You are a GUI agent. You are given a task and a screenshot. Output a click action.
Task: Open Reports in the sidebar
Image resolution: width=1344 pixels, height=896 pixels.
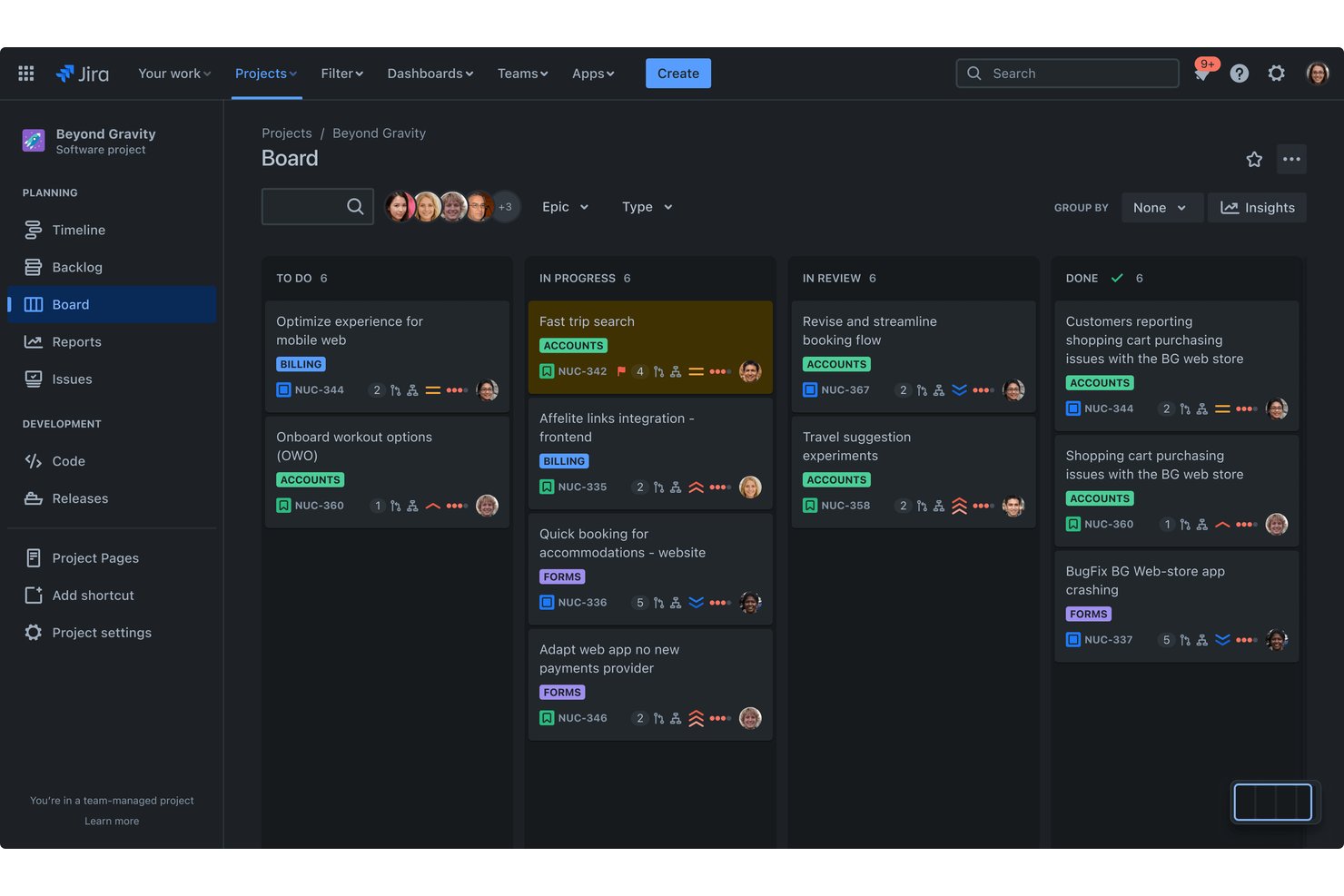(x=112, y=342)
